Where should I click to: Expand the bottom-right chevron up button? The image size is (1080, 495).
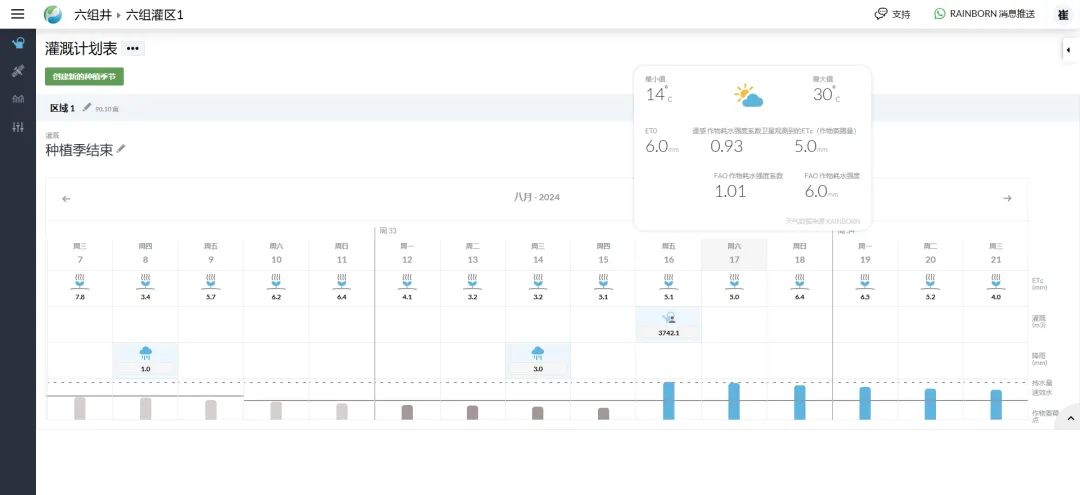coord(1070,417)
